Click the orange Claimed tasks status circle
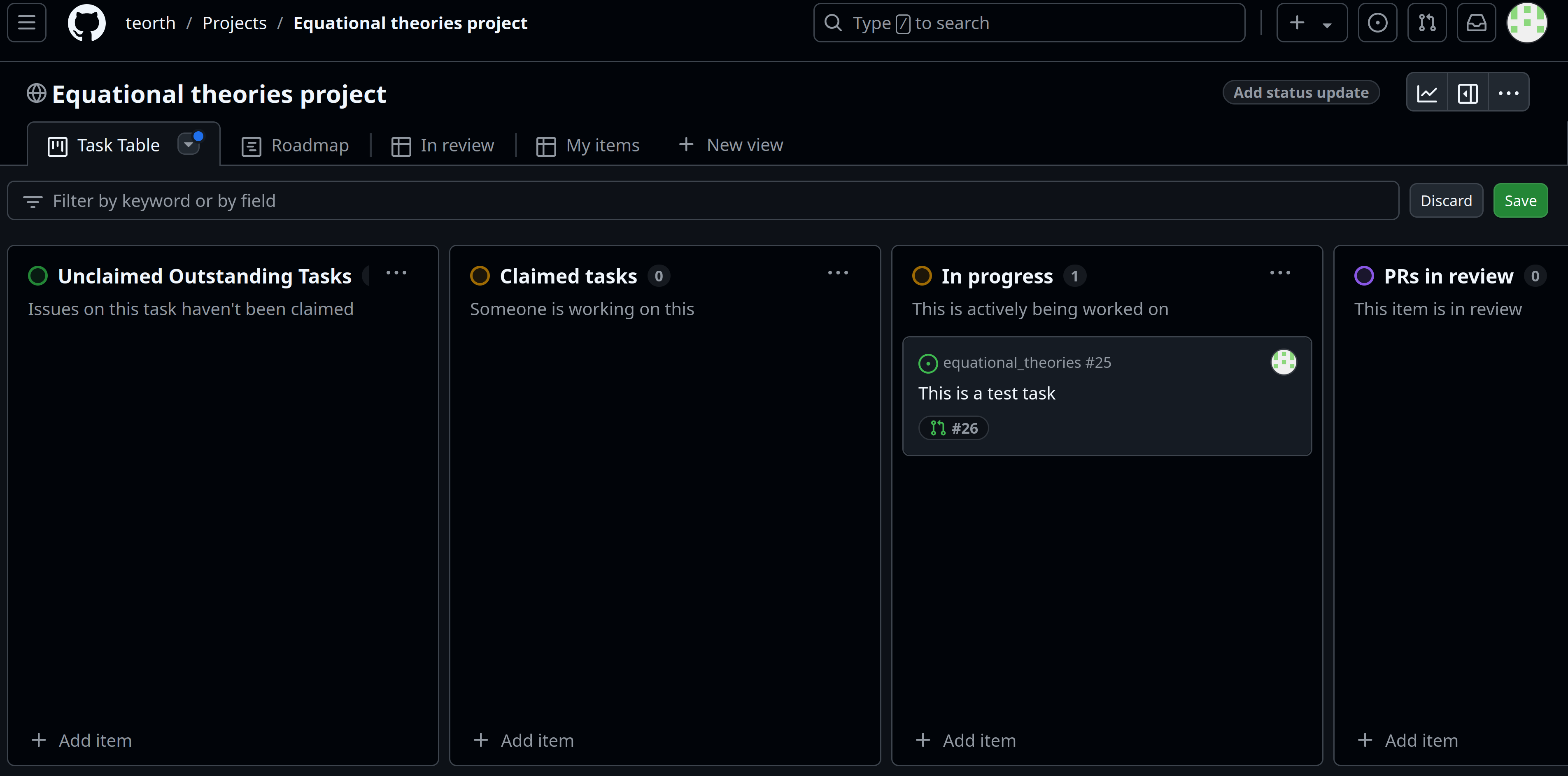 coord(480,276)
